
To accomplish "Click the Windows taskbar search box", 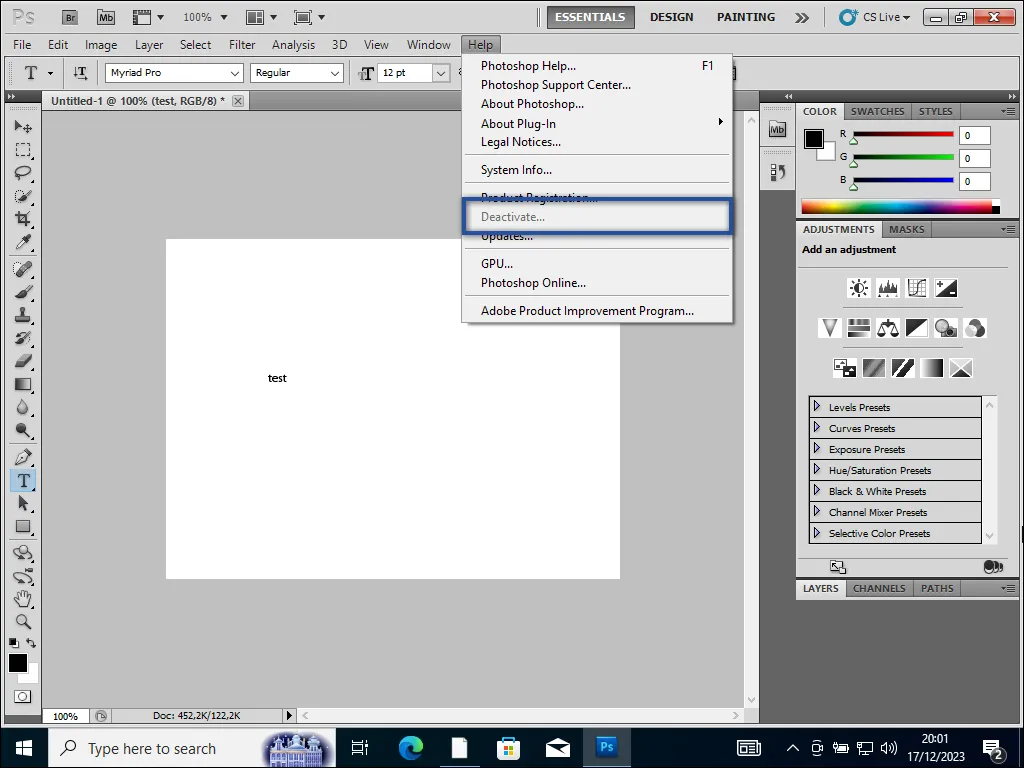I will click(x=192, y=748).
